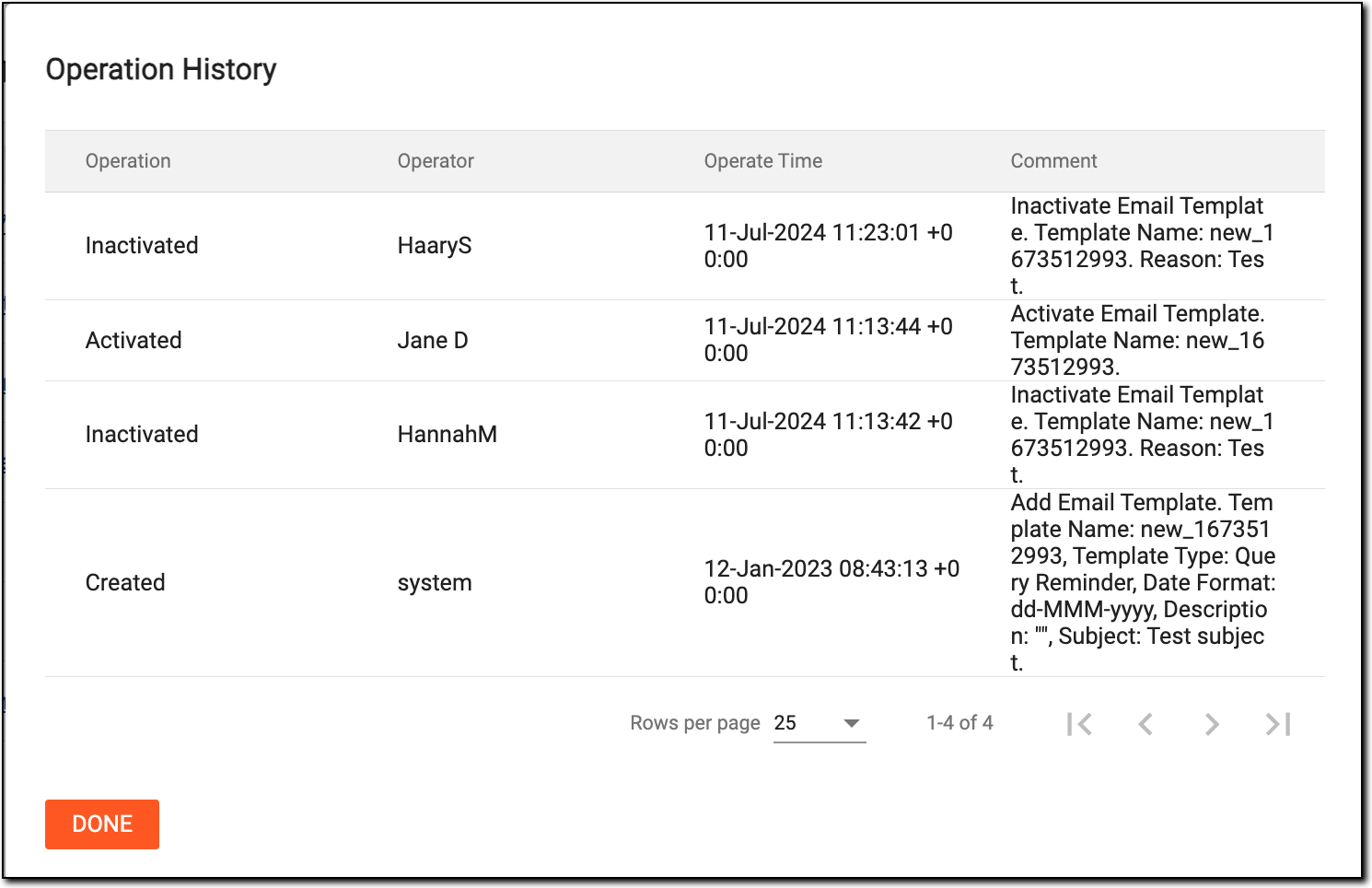
Task: Go to the previous page arrow
Action: pos(1145,724)
